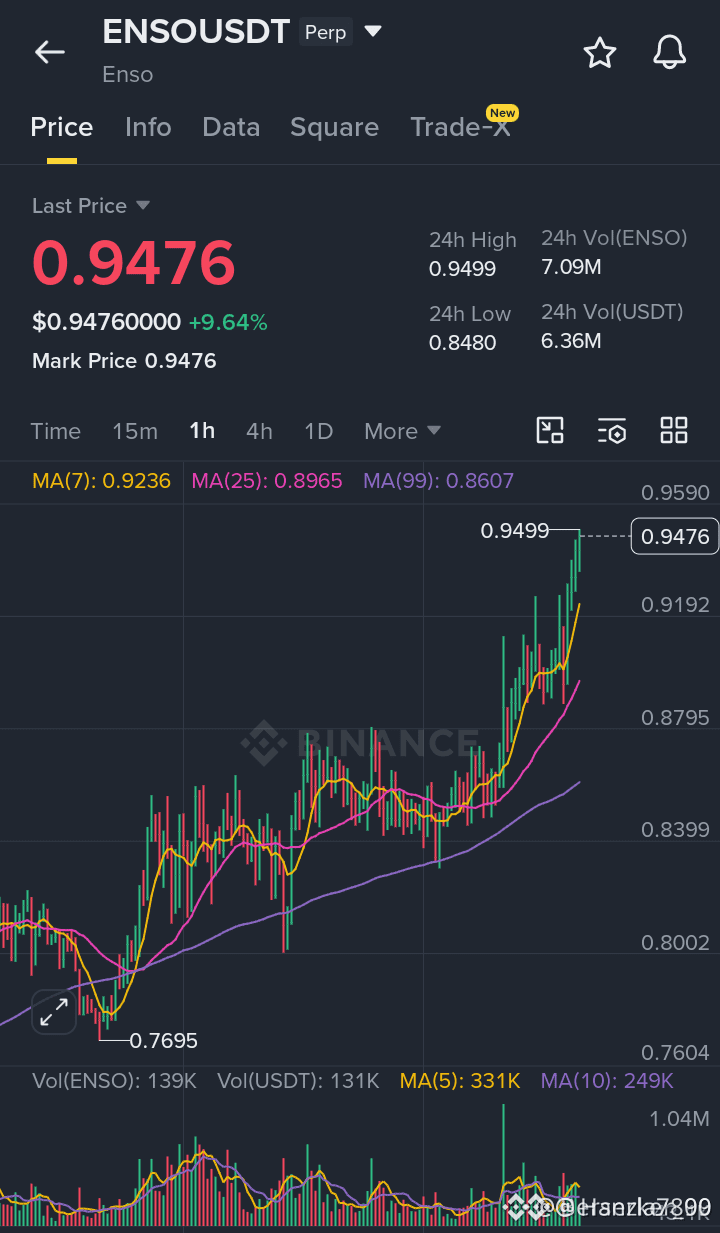Select the 15m chart interval
This screenshot has width=720, height=1233.
coord(135,431)
